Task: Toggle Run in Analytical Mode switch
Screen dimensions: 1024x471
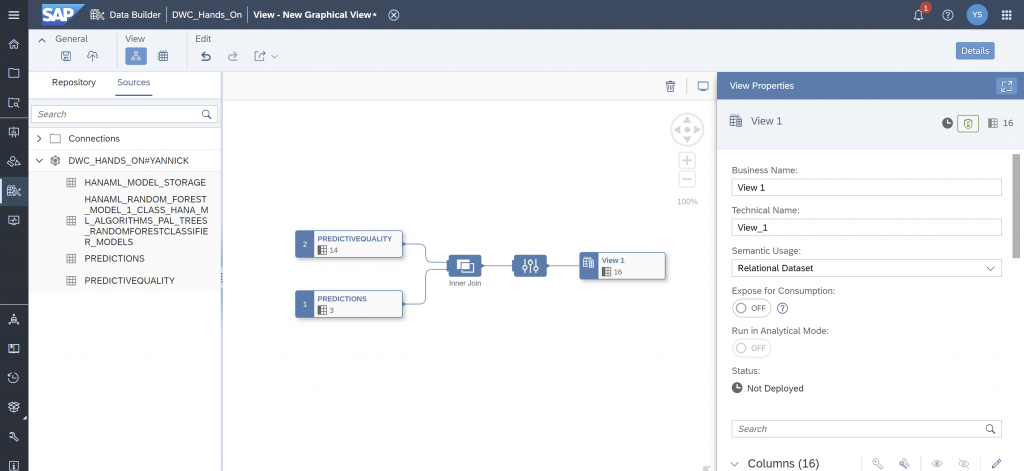Action: coord(751,348)
